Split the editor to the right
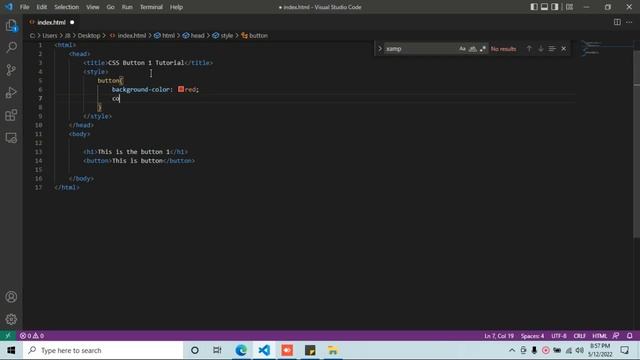 617,22
